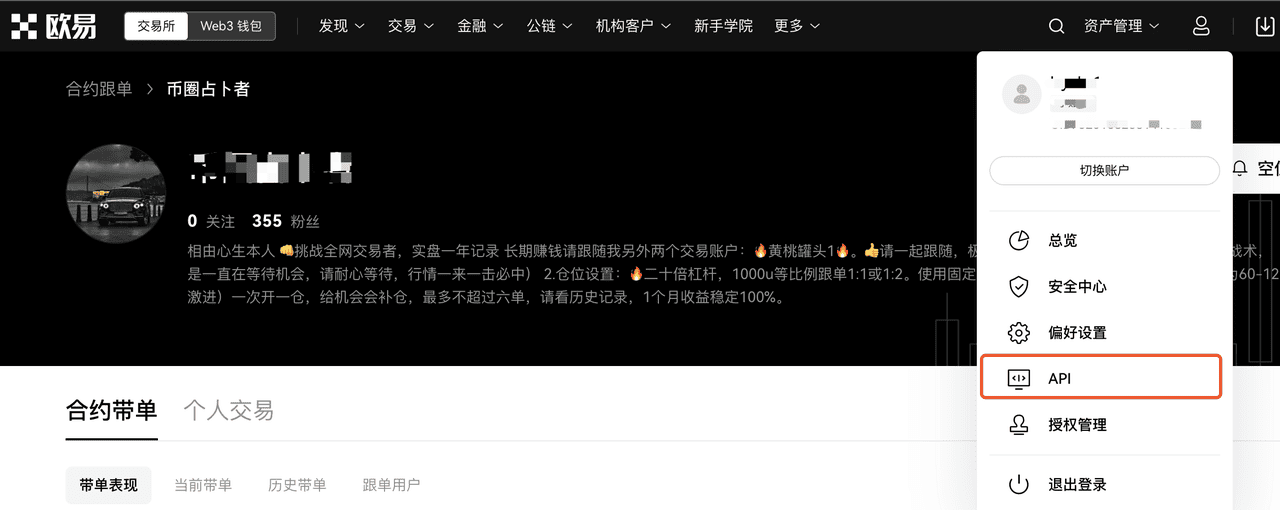Screen dimensions: 1280x510
Task: Click the Security Center shield icon
Action: pyautogui.click(x=1018, y=287)
